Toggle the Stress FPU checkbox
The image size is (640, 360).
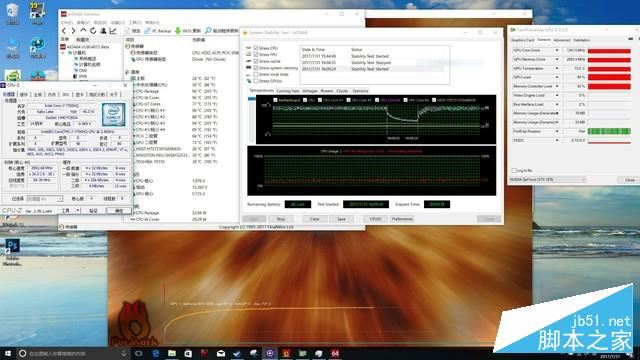click(x=256, y=55)
